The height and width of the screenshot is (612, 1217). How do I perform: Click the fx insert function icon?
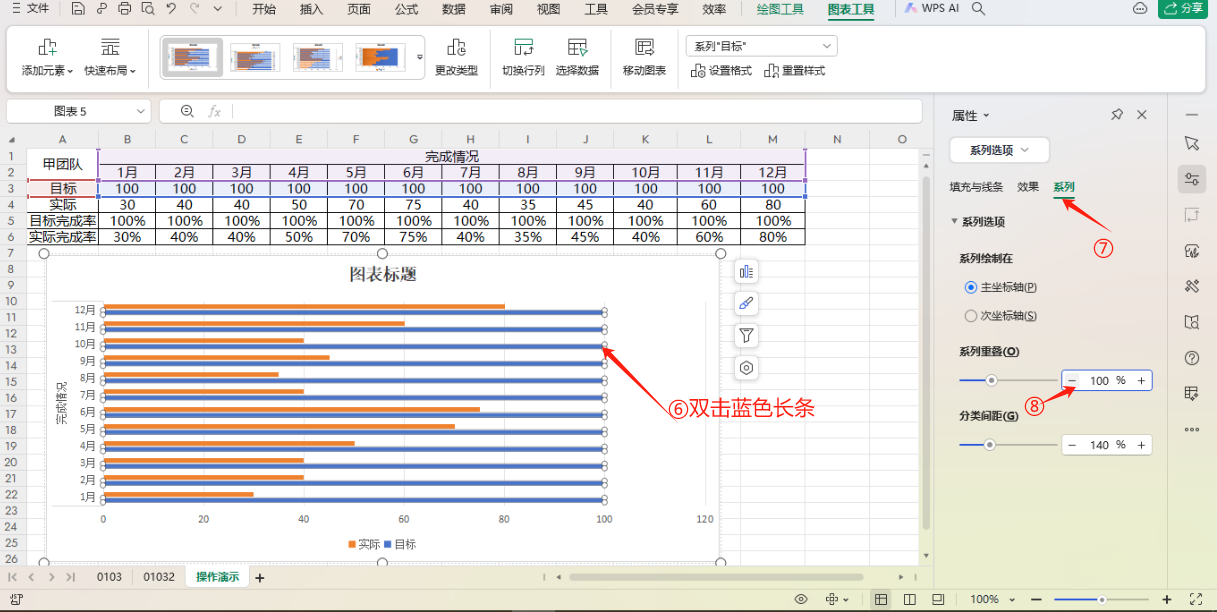click(214, 111)
